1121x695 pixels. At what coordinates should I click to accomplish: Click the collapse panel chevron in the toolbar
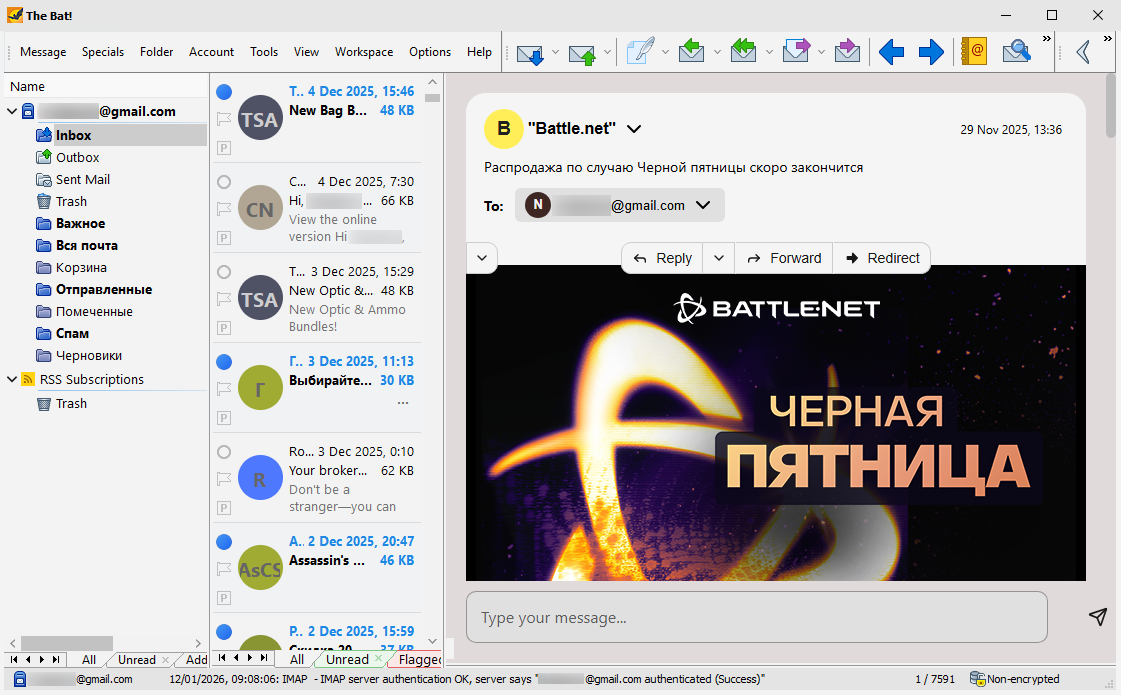point(1082,52)
